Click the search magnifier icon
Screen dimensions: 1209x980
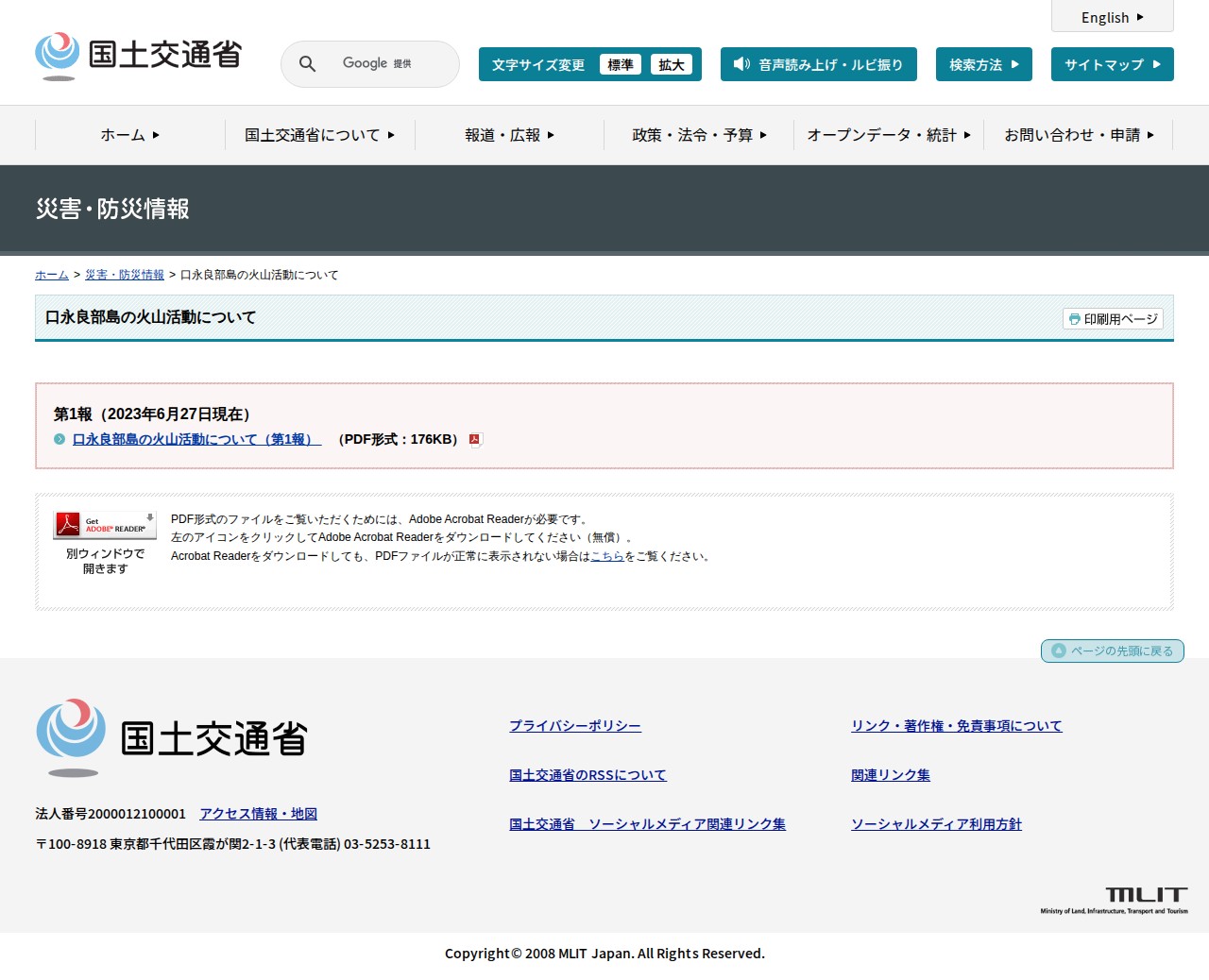(x=307, y=64)
